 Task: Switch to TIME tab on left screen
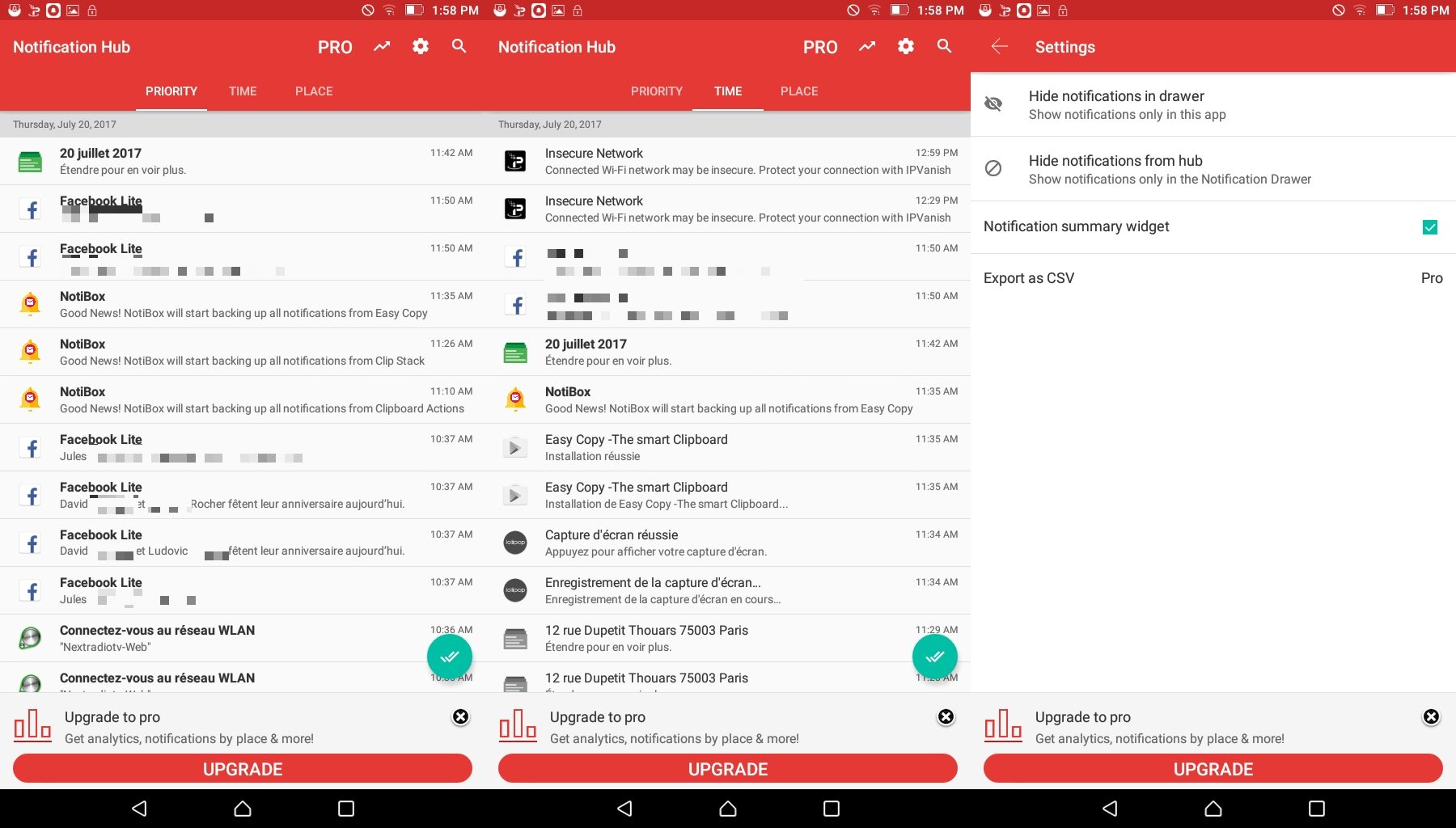pyautogui.click(x=243, y=91)
